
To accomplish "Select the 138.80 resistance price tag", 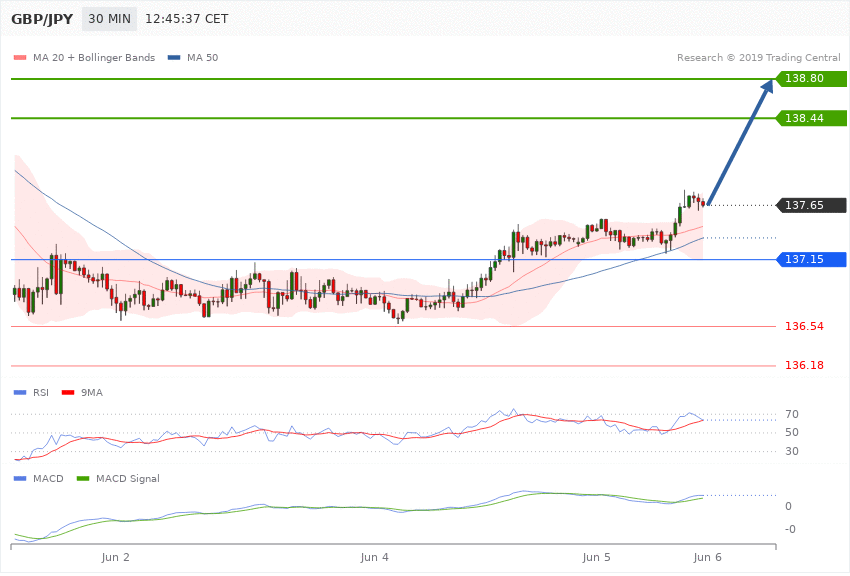I will point(811,79).
